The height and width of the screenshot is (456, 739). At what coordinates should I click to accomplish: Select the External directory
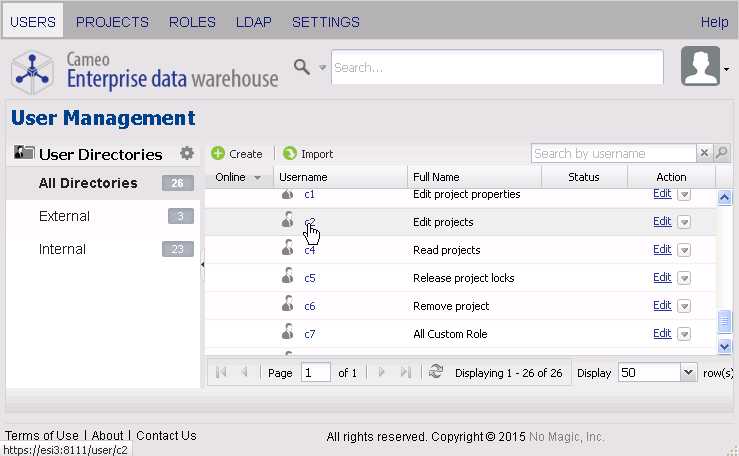point(65,216)
